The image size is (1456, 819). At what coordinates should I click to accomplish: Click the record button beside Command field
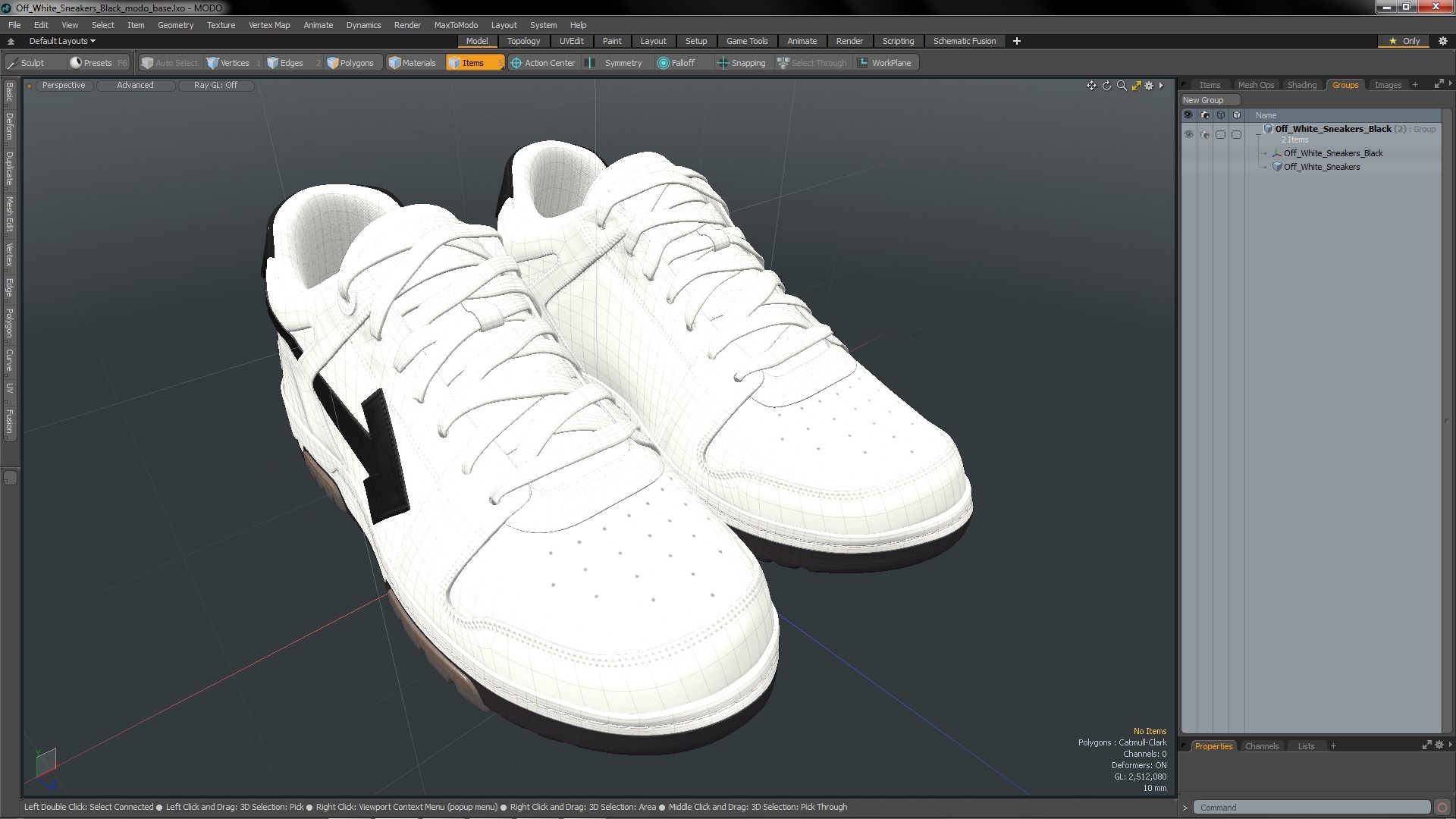[x=1442, y=808]
